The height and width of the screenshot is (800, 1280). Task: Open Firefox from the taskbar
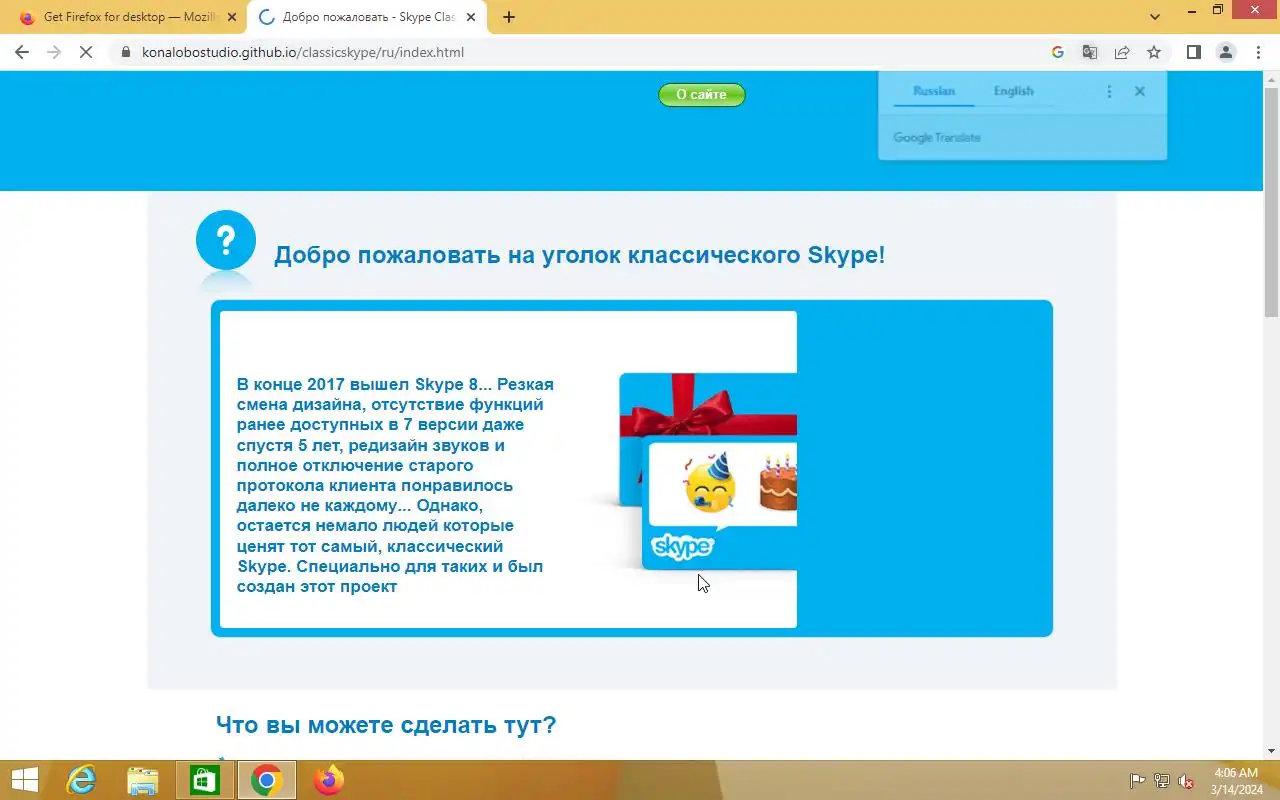click(328, 780)
